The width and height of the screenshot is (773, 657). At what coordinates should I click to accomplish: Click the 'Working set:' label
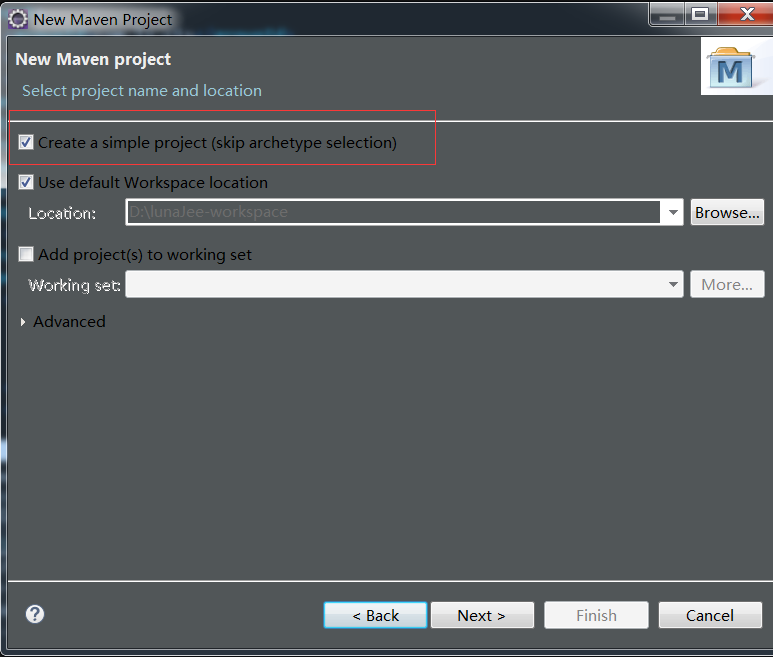[x=74, y=285]
